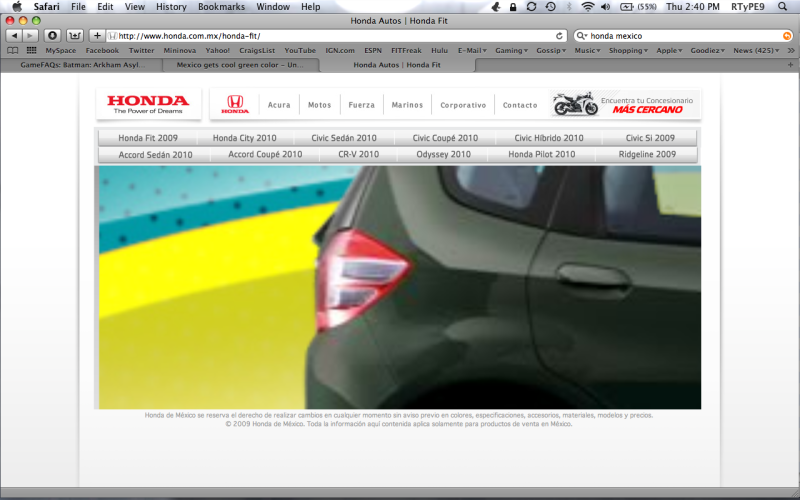
Task: Open the battery status showing 55%
Action: tap(638, 7)
